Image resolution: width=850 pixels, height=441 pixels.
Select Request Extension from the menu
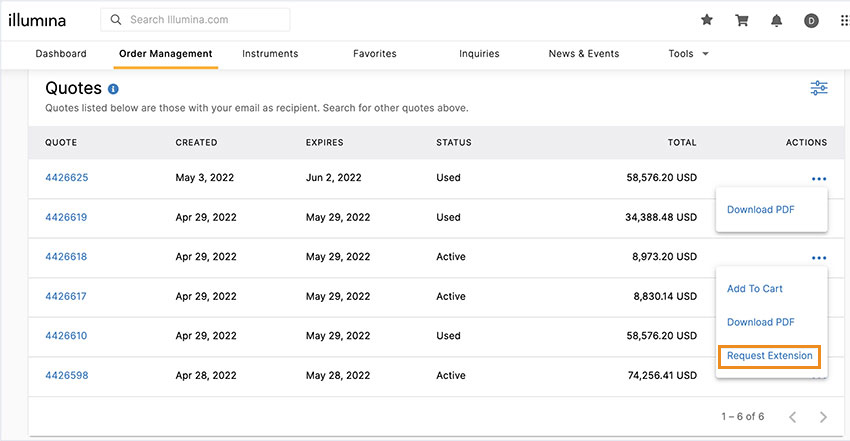tap(770, 356)
